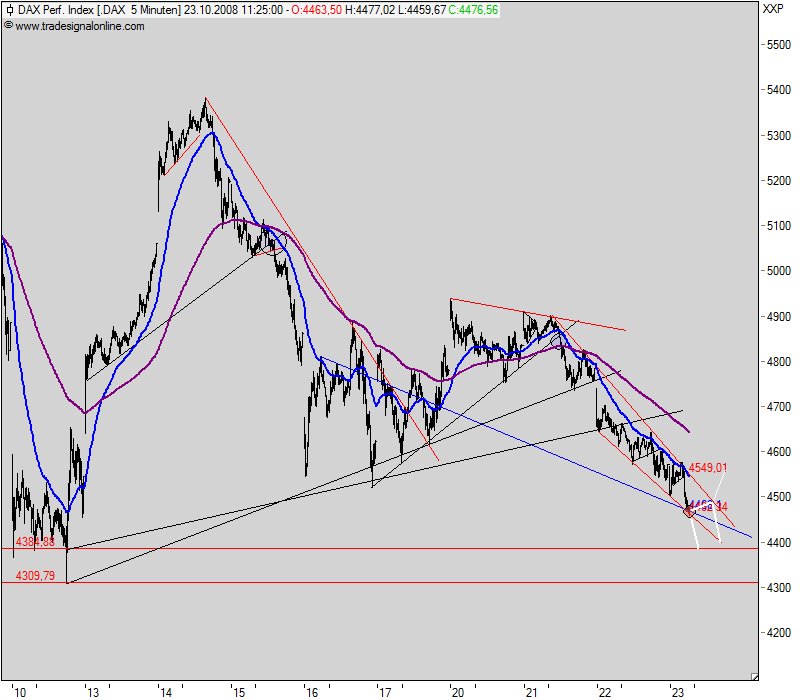Click date '10' on the time axis

20,692
